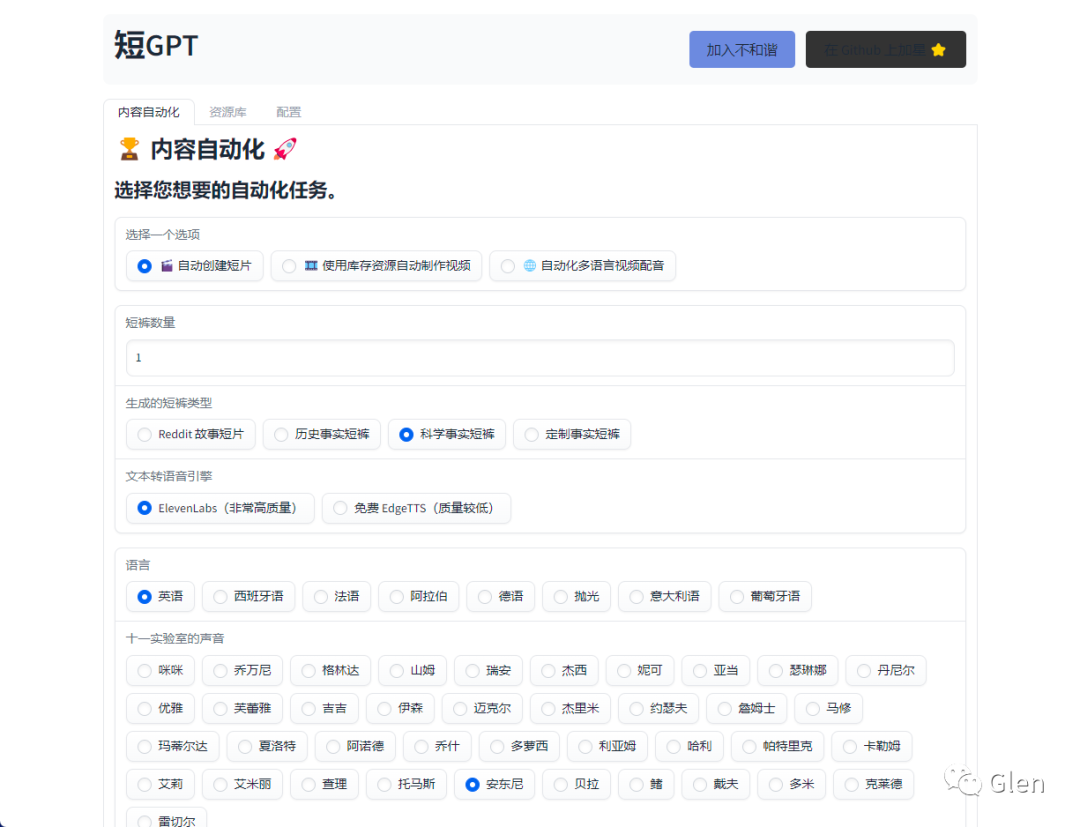The height and width of the screenshot is (827, 1080).
Task: Click the rocket icon in the page heading
Action: (x=284, y=148)
